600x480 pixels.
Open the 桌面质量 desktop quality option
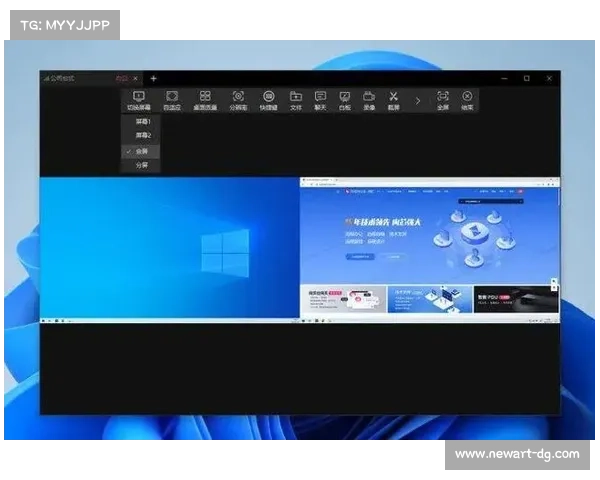click(205, 101)
